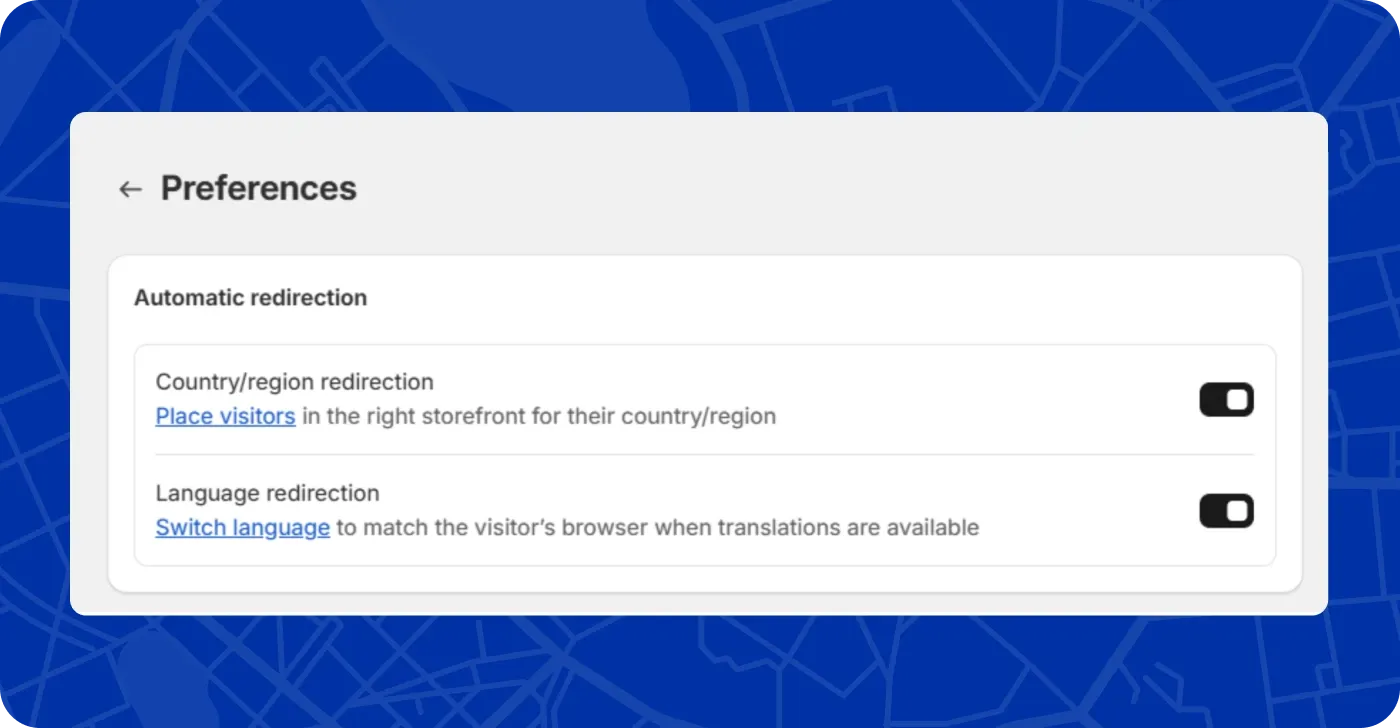1400x728 pixels.
Task: Click the Automatic redirection section heading
Action: click(250, 297)
